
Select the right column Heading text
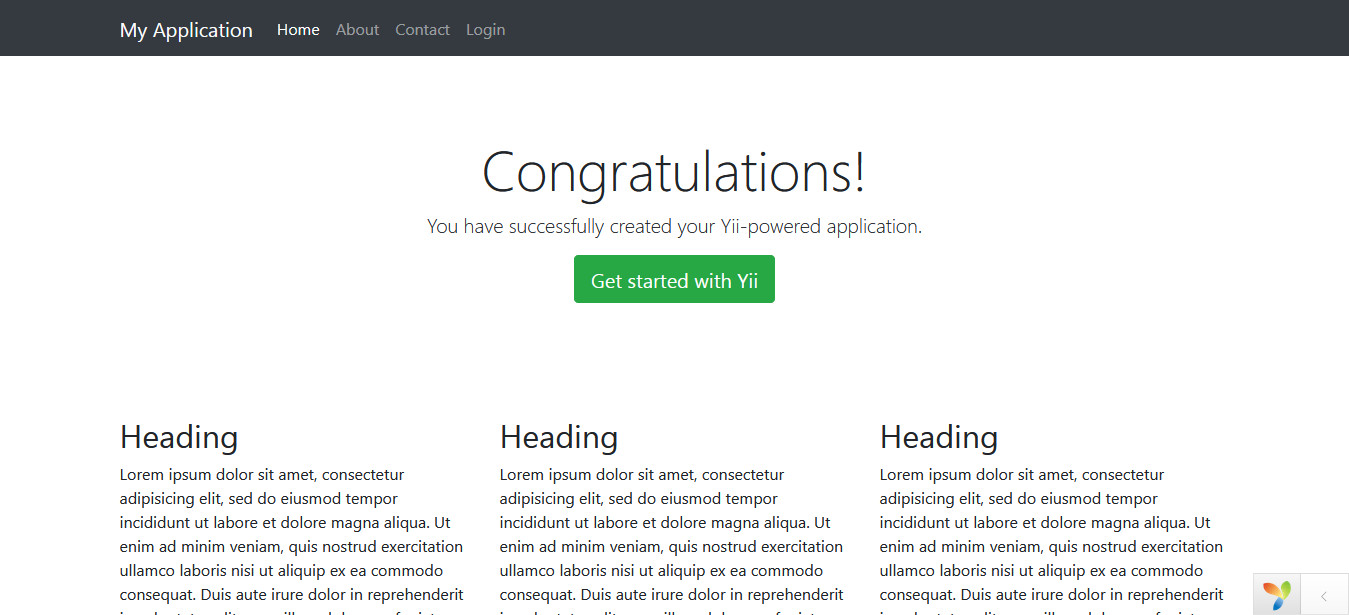click(x=939, y=437)
